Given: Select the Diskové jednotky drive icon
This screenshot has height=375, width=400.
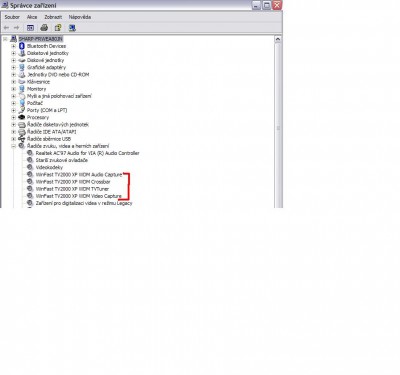Looking at the screenshot, I should click(22, 60).
